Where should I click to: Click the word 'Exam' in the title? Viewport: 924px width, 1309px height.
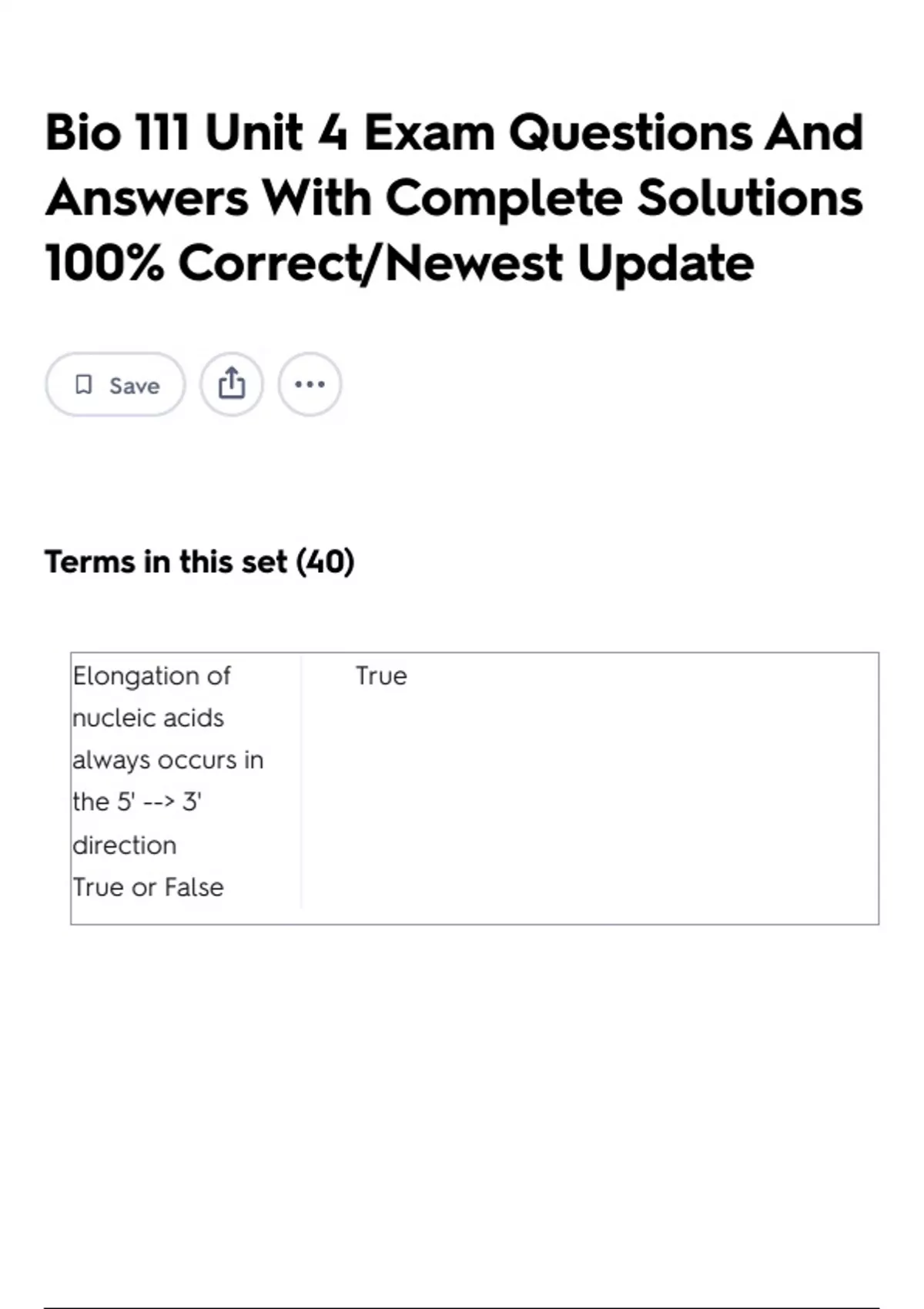429,132
